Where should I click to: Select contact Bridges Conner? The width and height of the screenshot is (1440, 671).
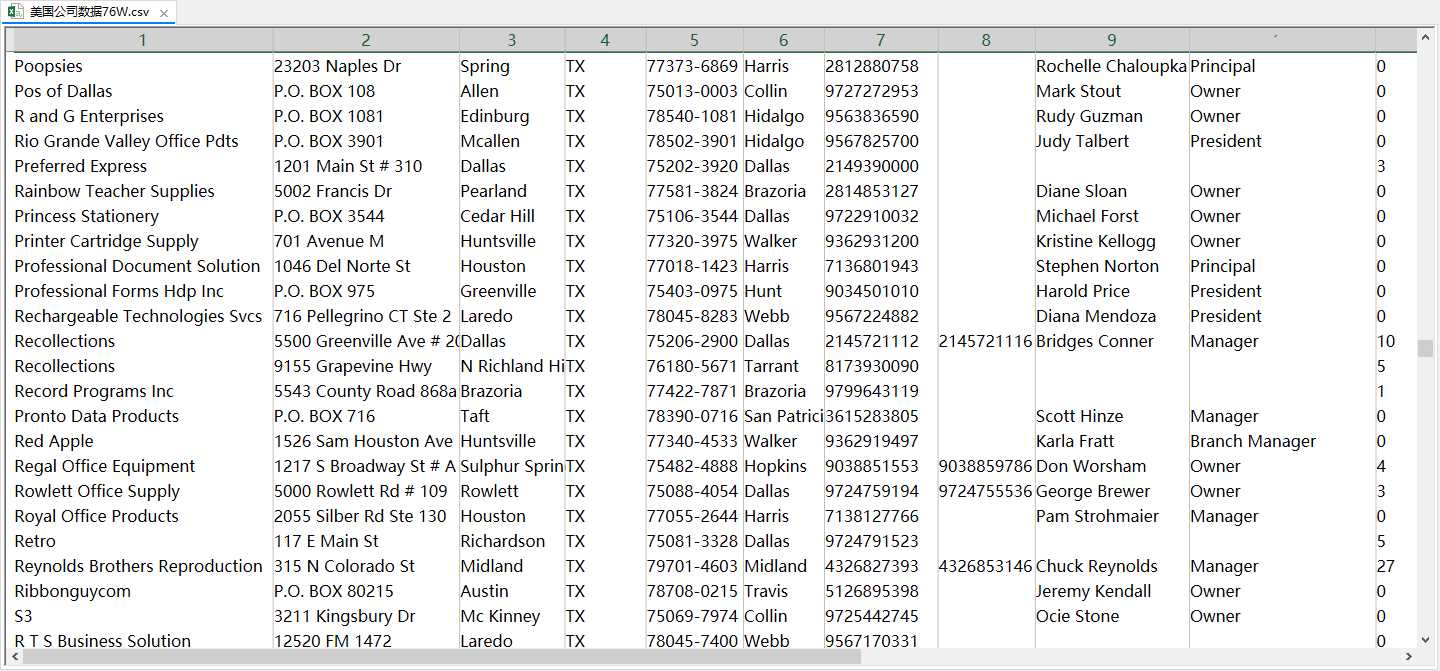(x=1112, y=341)
